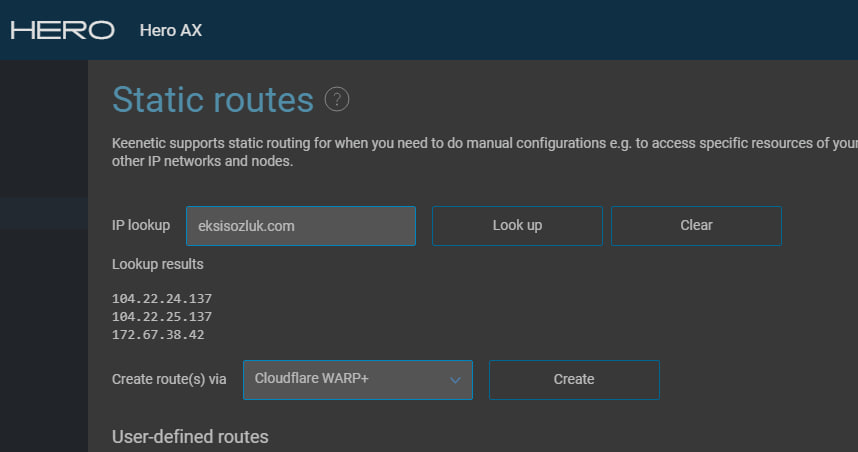
Task: Select lookup result 172.67.38.42
Action: pyautogui.click(x=158, y=335)
